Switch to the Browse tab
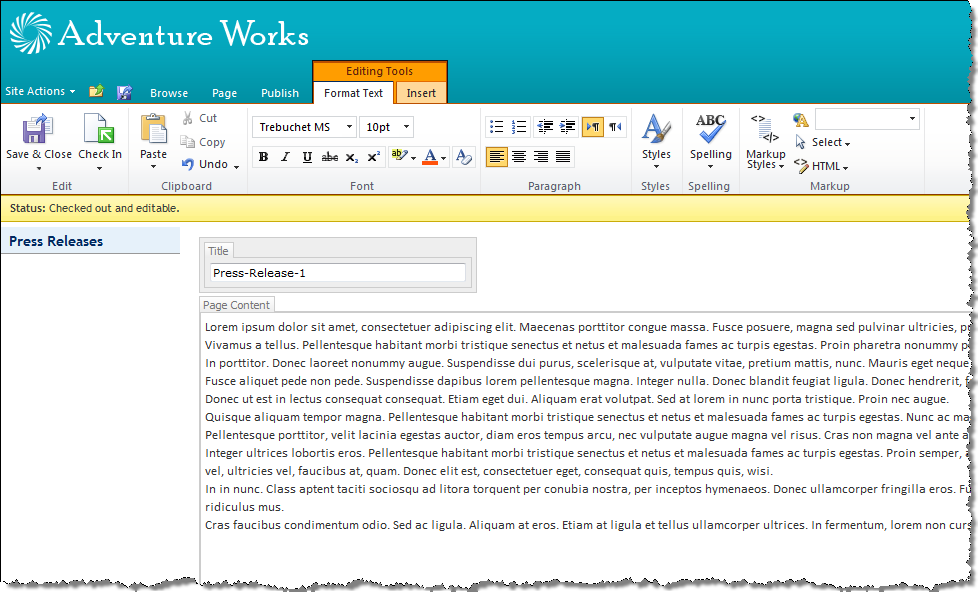 tap(169, 93)
